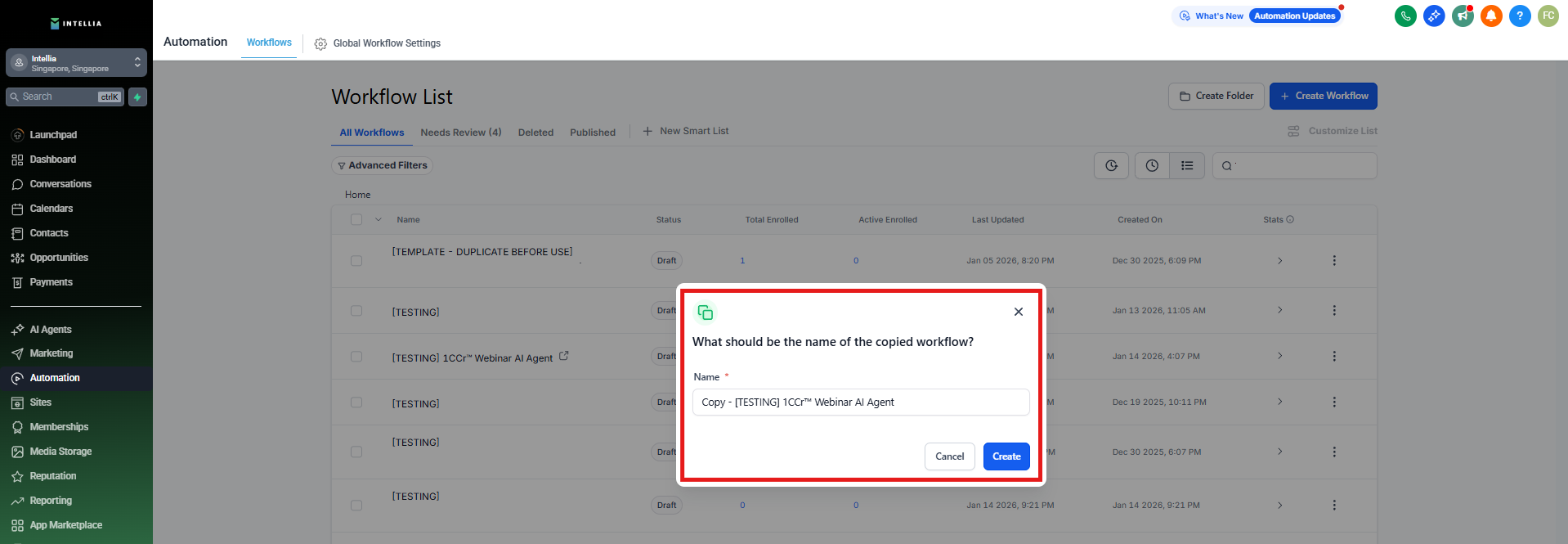Open the question mark help icon
This screenshot has width=1568, height=544.
click(x=1520, y=16)
